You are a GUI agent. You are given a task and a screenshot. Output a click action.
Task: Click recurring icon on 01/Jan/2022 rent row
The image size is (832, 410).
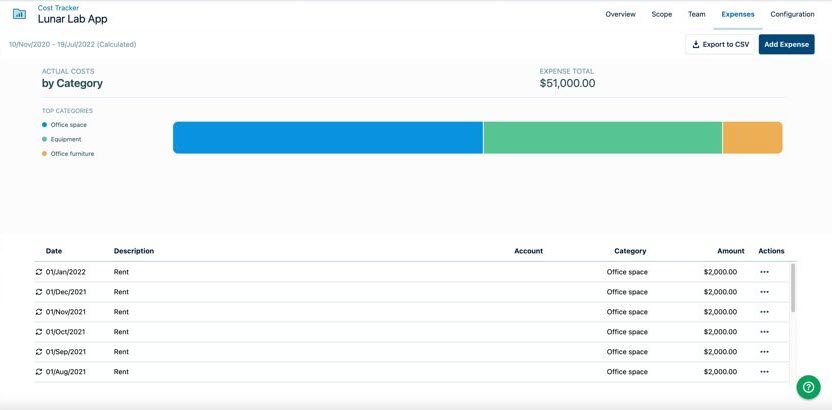point(39,272)
